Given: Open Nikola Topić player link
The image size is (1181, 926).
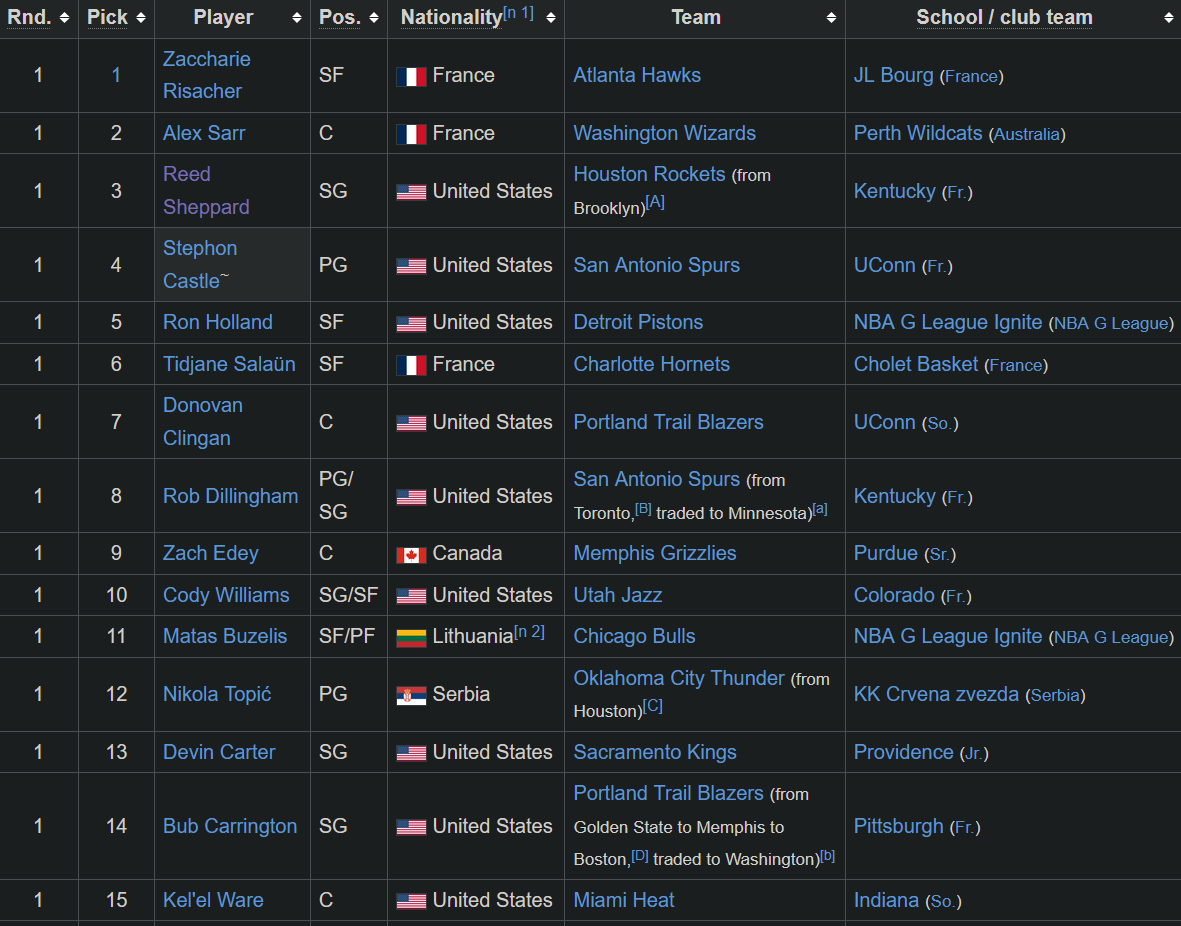Looking at the screenshot, I should pyautogui.click(x=217, y=694).
